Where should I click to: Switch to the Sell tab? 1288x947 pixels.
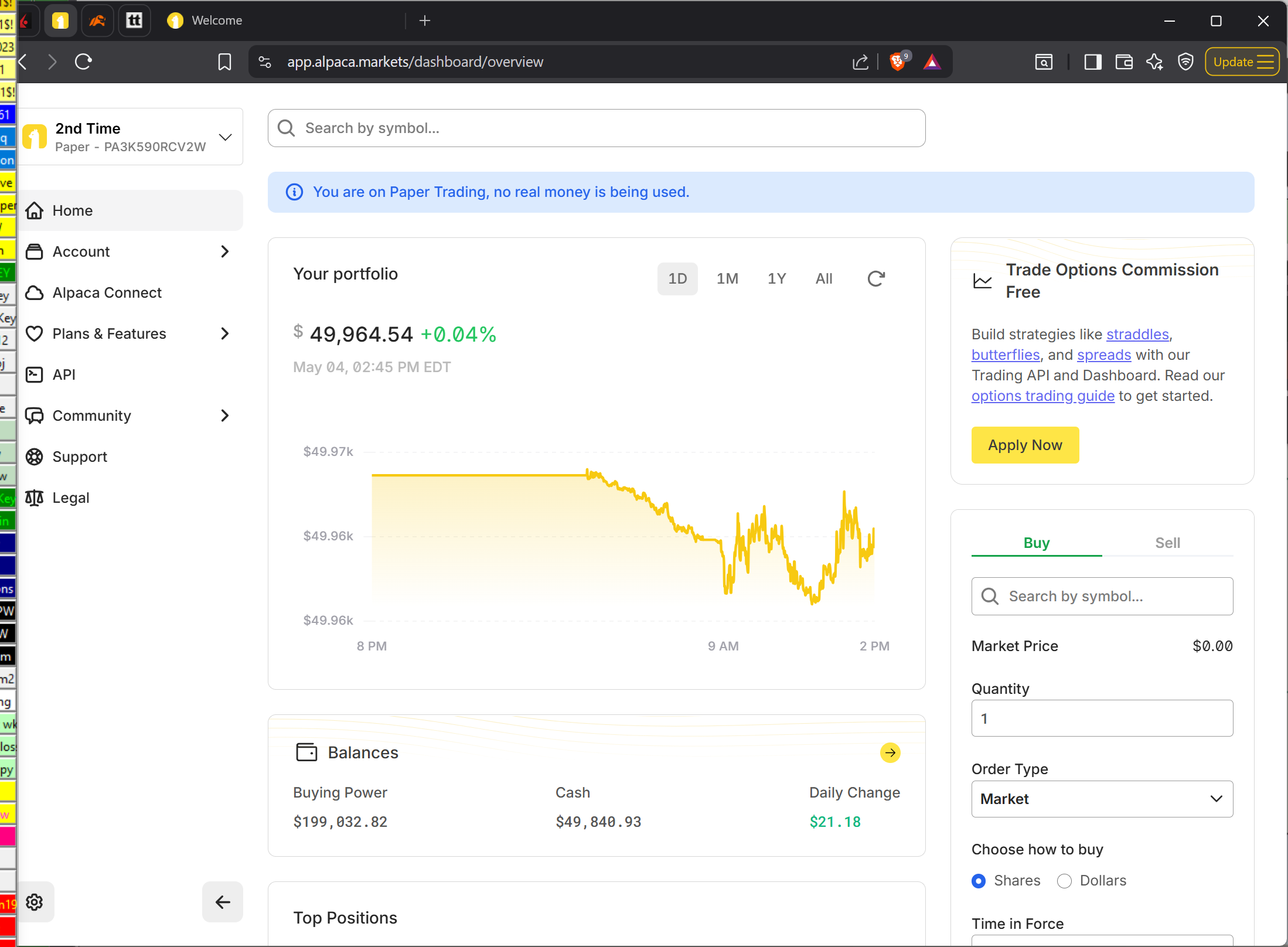pyautogui.click(x=1168, y=543)
